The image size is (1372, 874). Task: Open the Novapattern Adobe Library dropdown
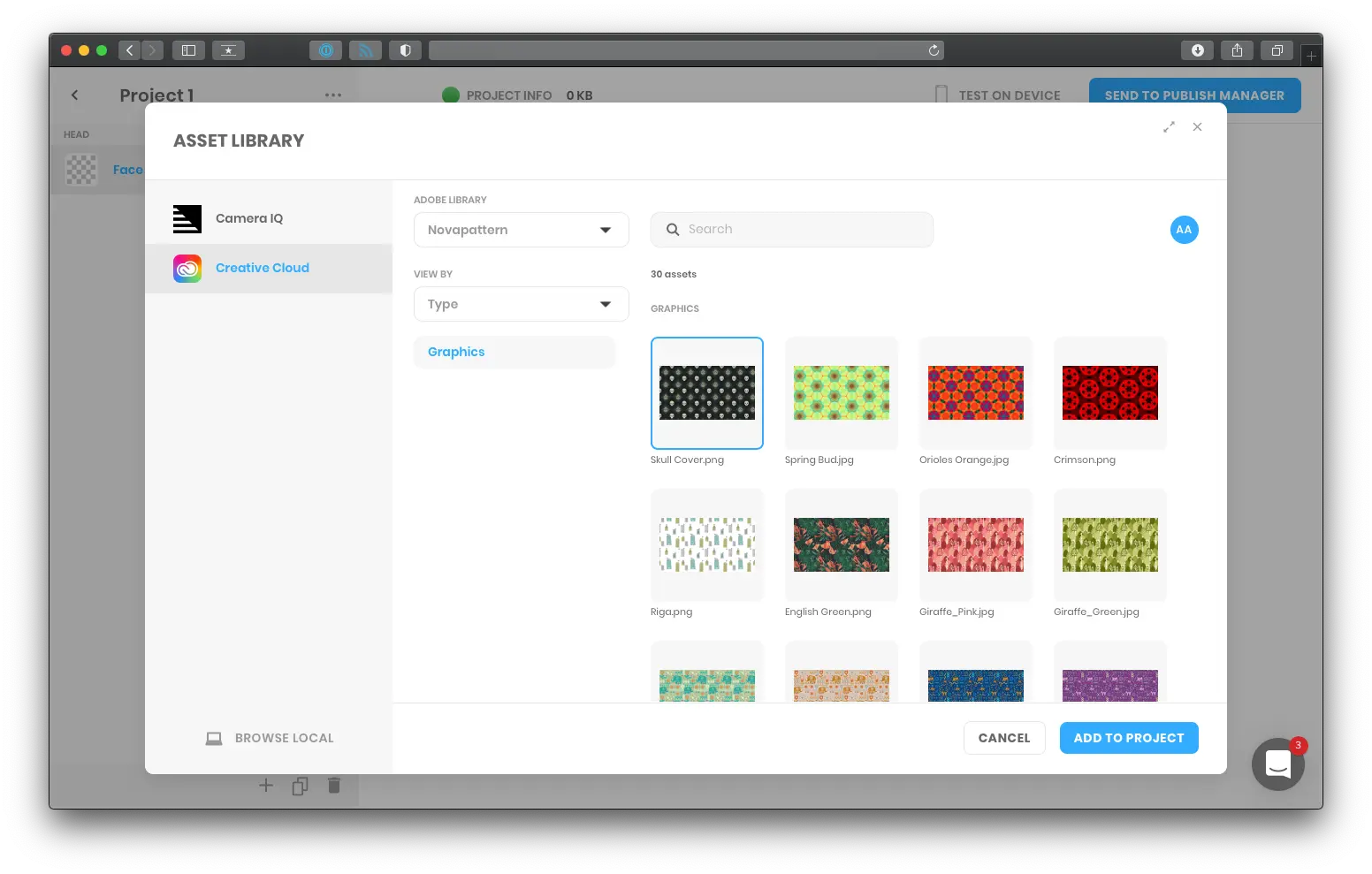click(521, 230)
